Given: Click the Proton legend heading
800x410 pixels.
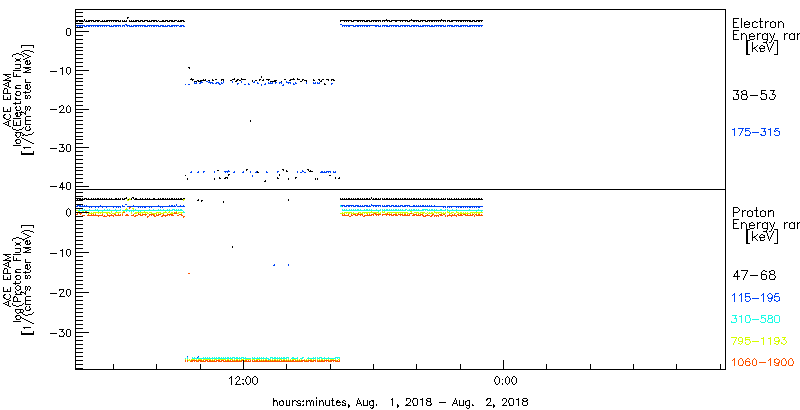Looking at the screenshot, I should pos(754,213).
